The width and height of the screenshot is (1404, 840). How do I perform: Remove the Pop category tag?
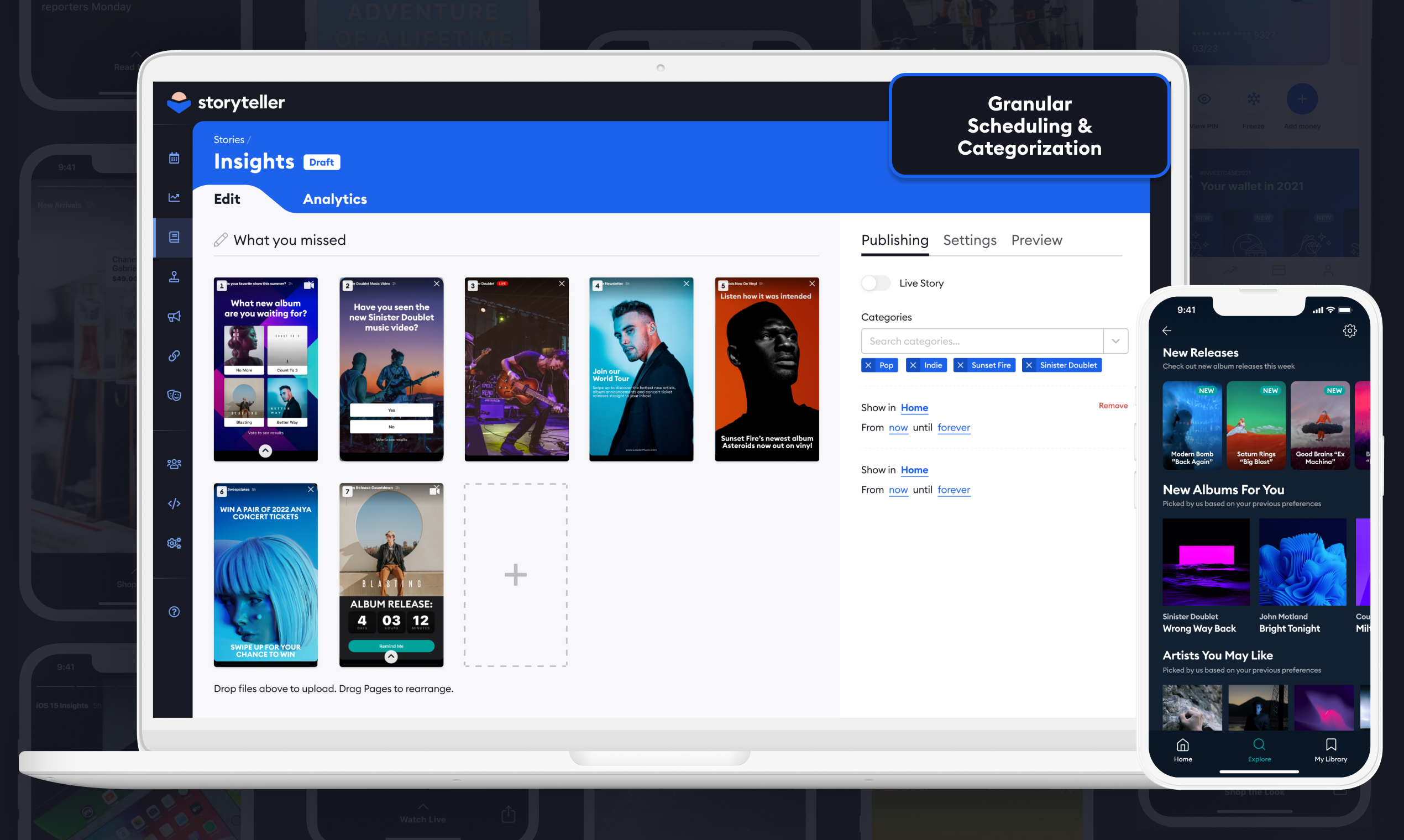tap(870, 365)
